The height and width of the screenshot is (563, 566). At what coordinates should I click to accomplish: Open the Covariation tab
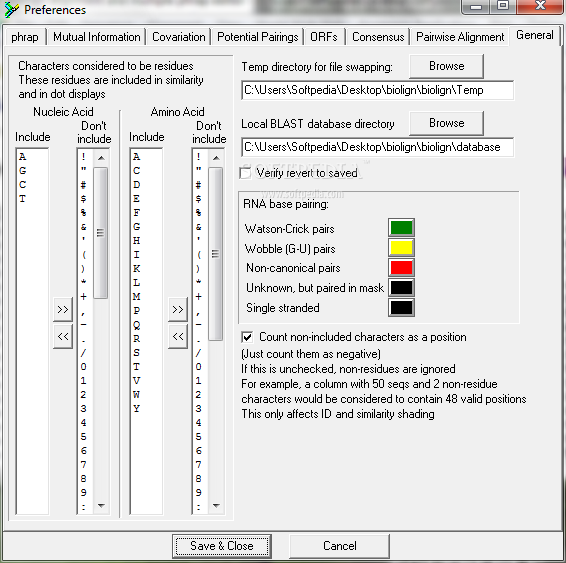(x=179, y=37)
